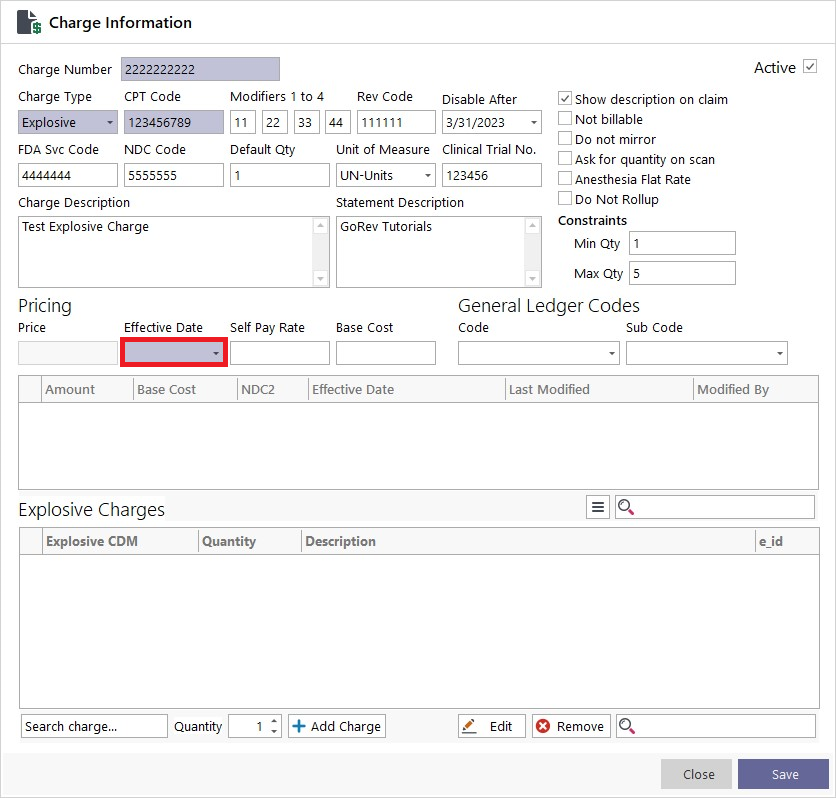Enable the Not billable checkbox
Image resolution: width=836 pixels, height=798 pixels.
[565, 118]
